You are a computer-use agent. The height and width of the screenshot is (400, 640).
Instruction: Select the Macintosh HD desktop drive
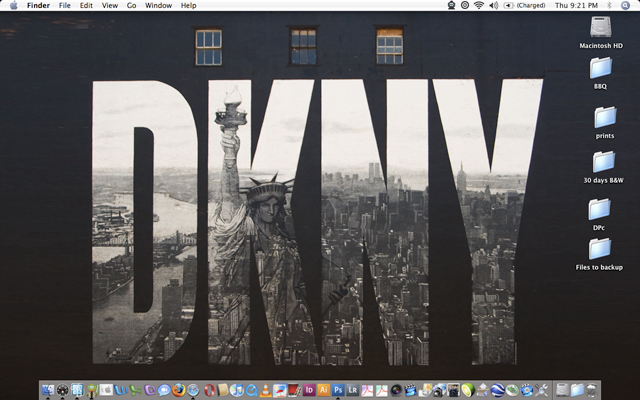601,32
